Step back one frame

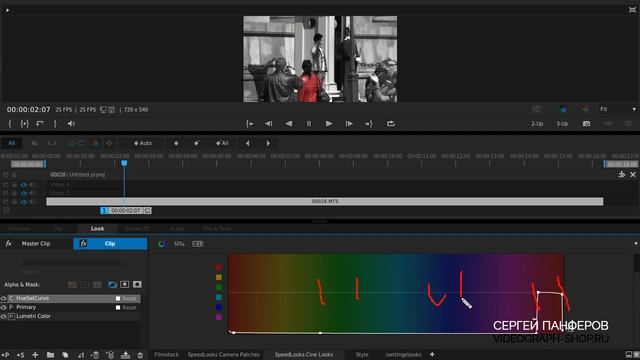click(269, 124)
